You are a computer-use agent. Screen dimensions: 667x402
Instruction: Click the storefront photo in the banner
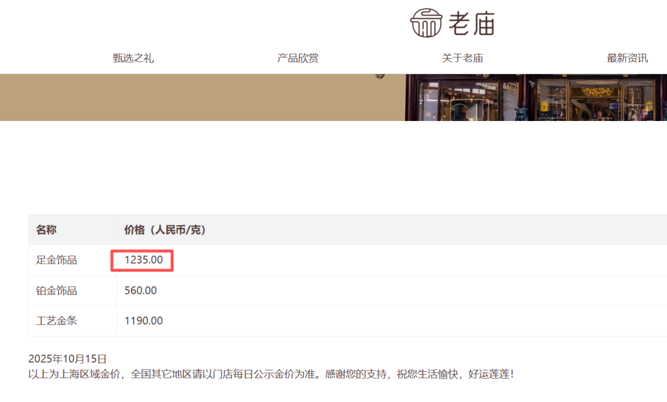tap(535, 97)
